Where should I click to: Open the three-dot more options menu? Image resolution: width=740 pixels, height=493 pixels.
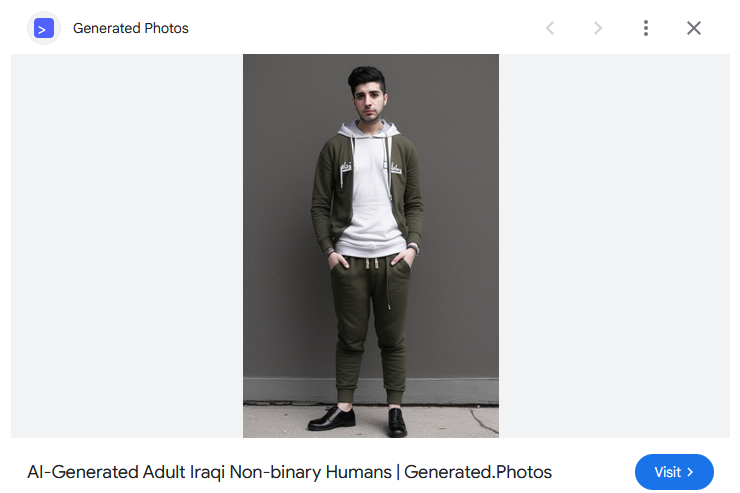coord(646,28)
